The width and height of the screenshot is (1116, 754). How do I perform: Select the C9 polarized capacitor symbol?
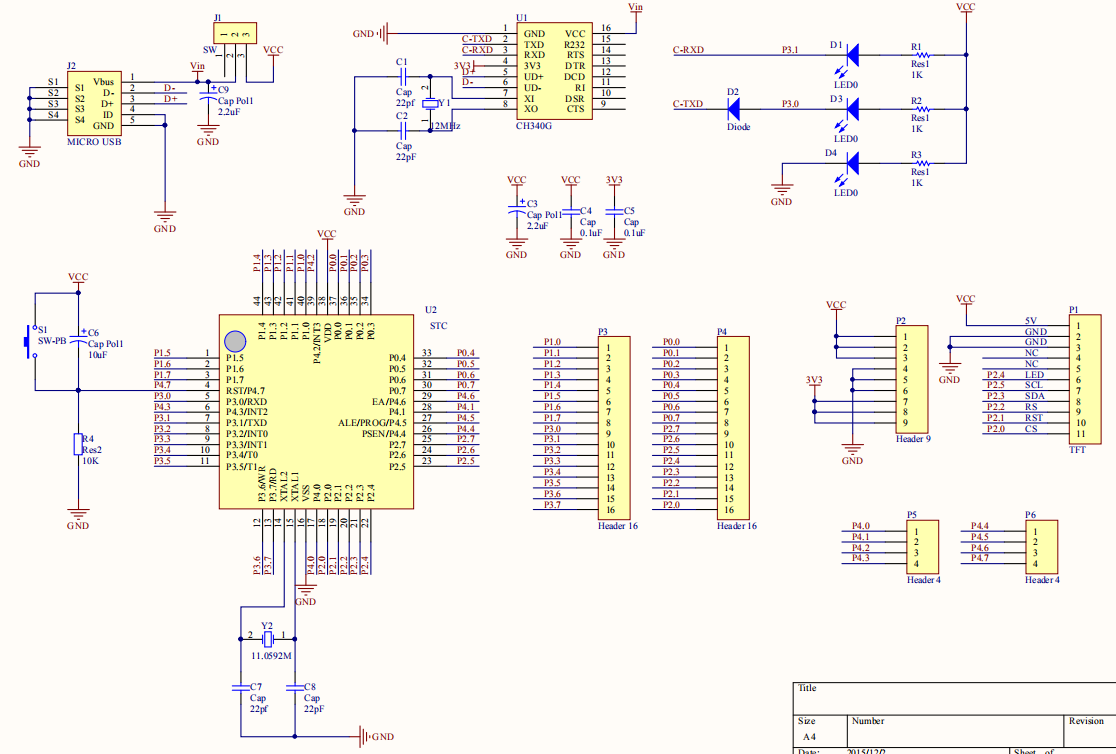(x=208, y=93)
